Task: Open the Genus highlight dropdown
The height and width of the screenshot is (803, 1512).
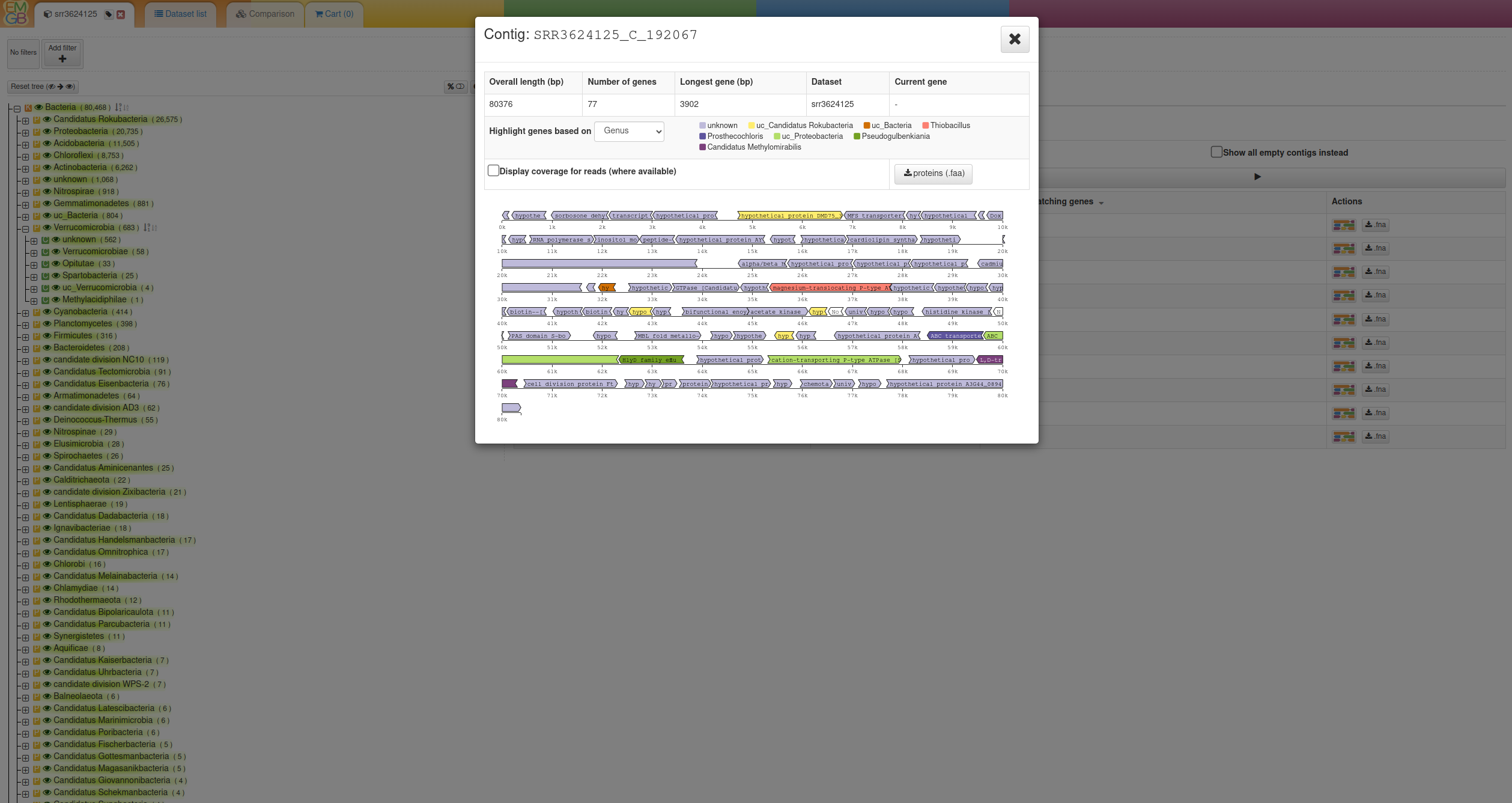Action: (628, 131)
